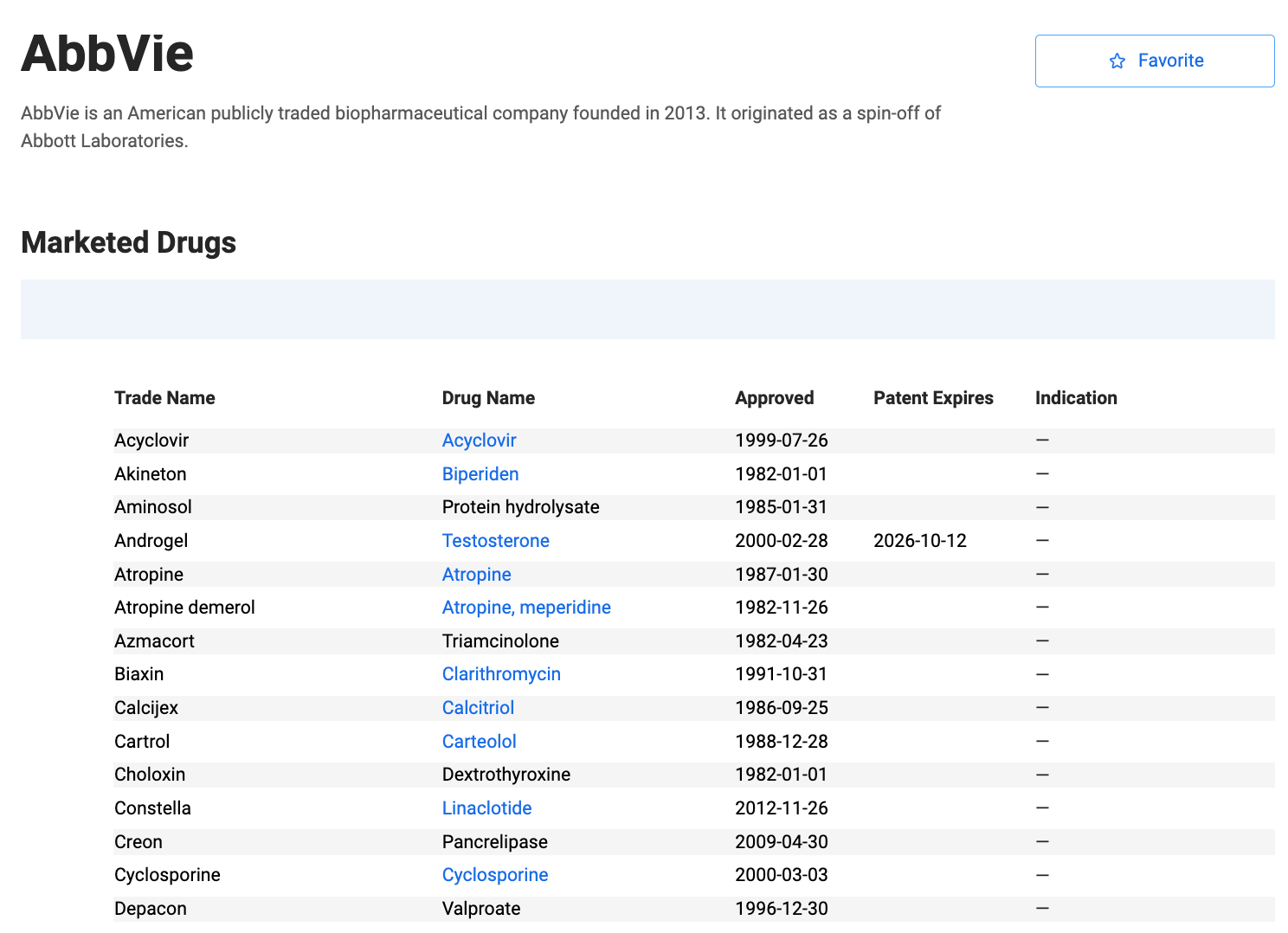Image resolution: width=1288 pixels, height=933 pixels.
Task: Click approval date 1999-07-26
Action: [x=781, y=441]
